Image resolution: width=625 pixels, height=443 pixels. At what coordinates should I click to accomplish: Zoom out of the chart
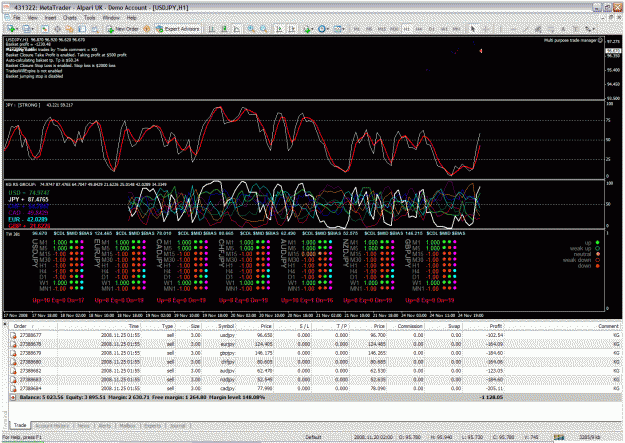click(x=263, y=29)
